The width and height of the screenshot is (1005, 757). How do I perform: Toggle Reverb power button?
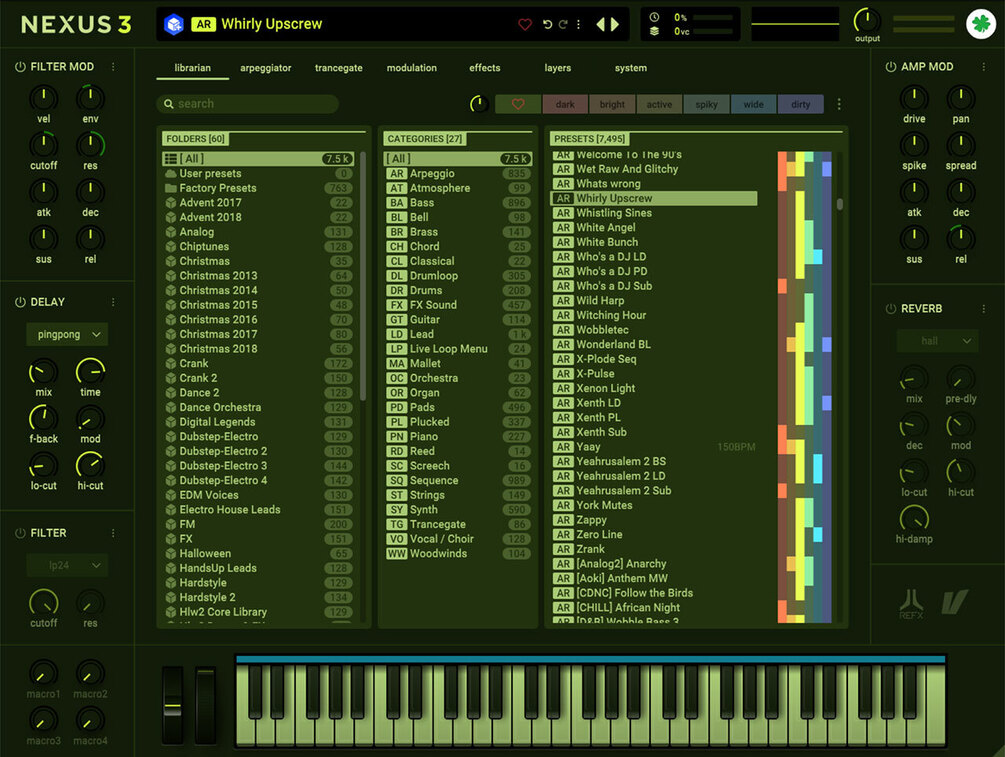(x=890, y=308)
